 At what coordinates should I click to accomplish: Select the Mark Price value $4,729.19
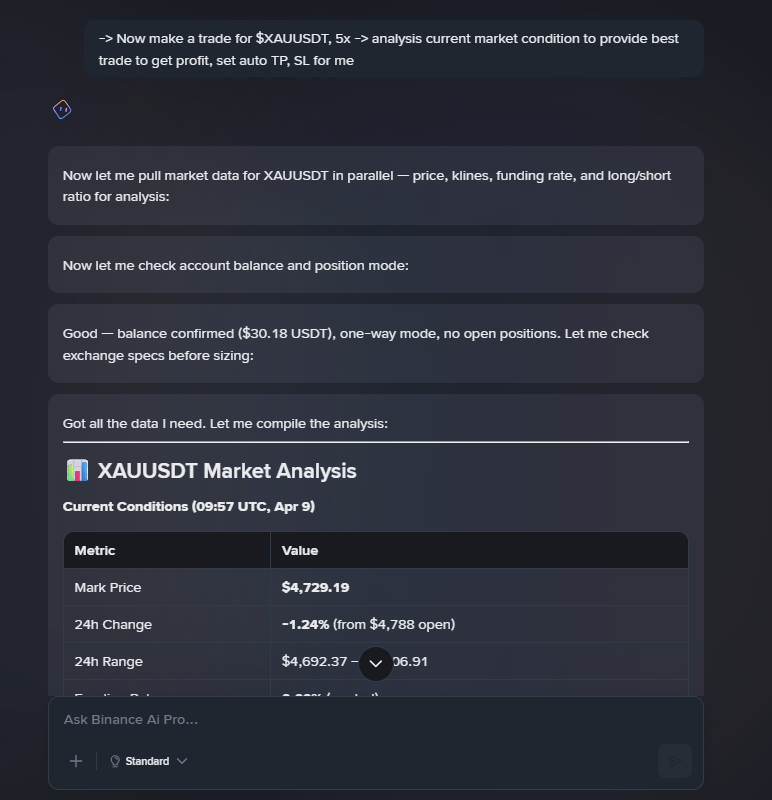(315, 587)
